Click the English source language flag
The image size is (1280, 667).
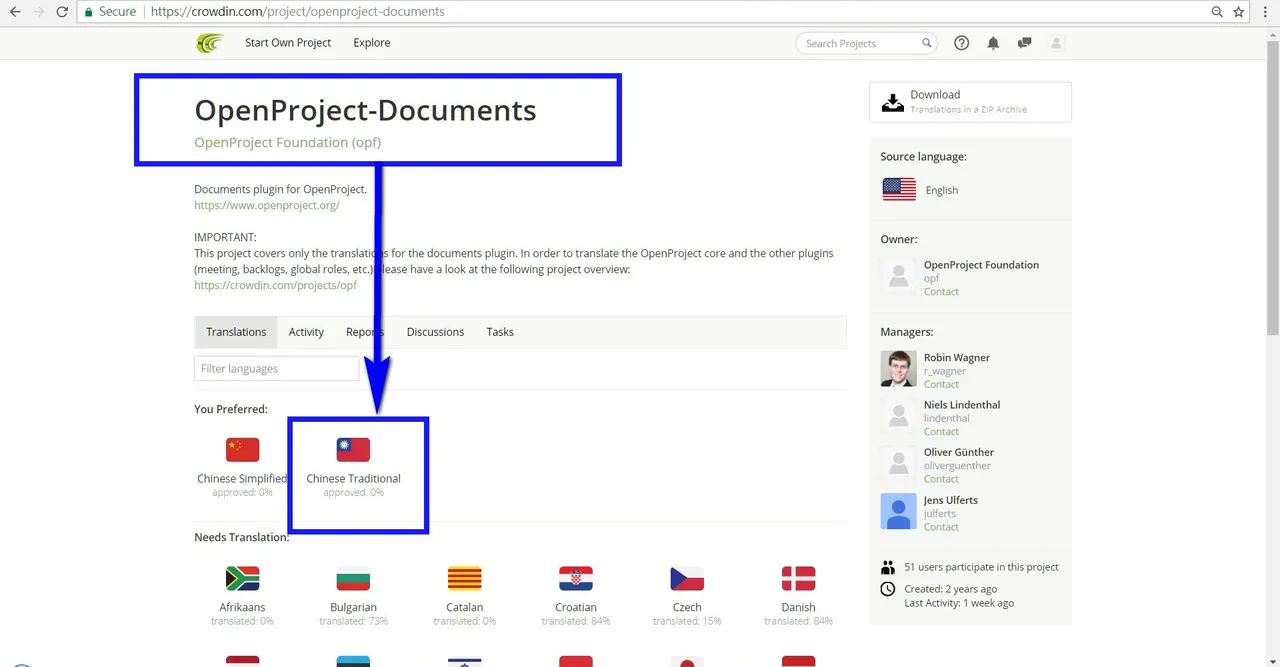(899, 189)
